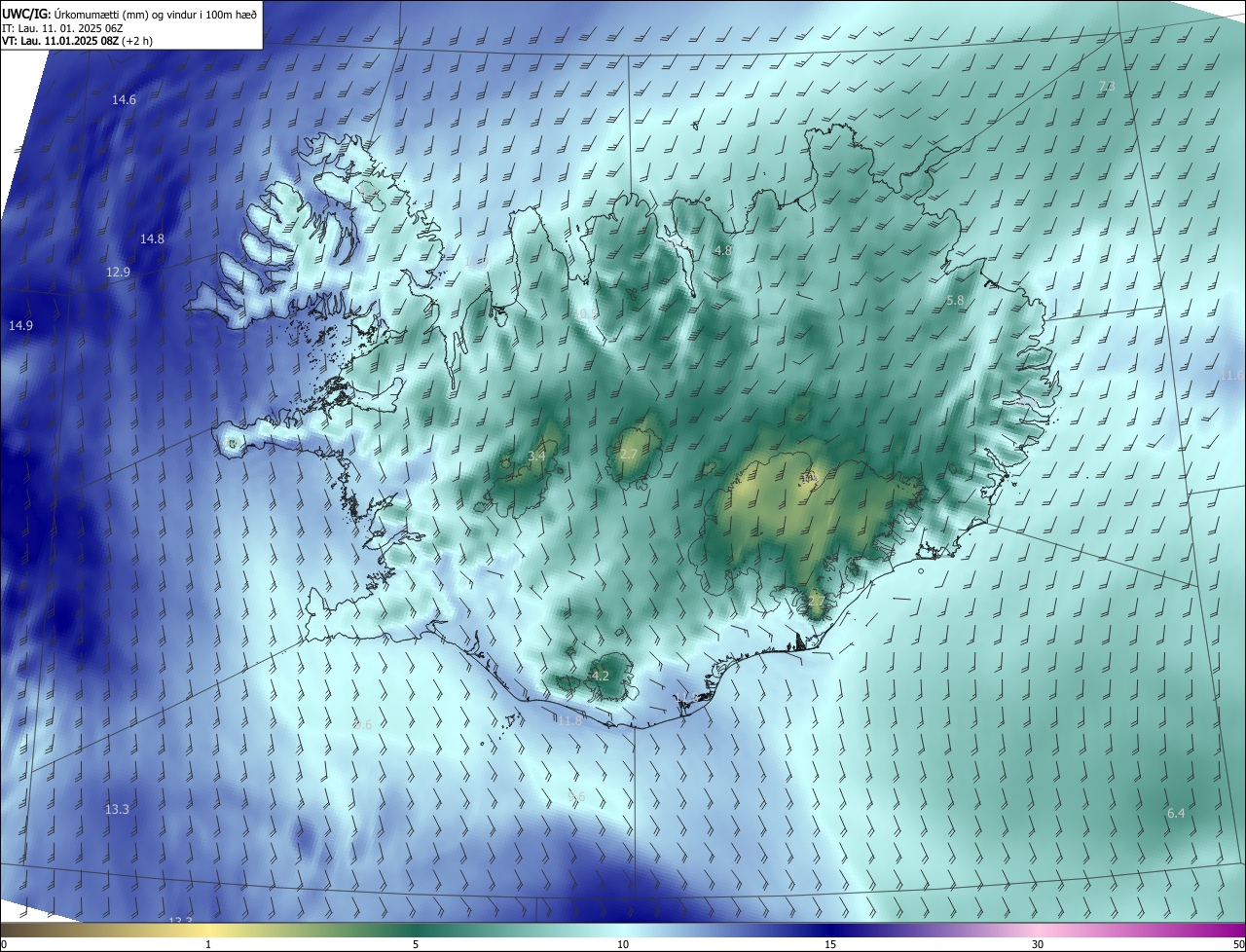Screen dimensions: 1246x952
Task: Click the 4.2 value on the southern glacier
Action: click(x=601, y=676)
